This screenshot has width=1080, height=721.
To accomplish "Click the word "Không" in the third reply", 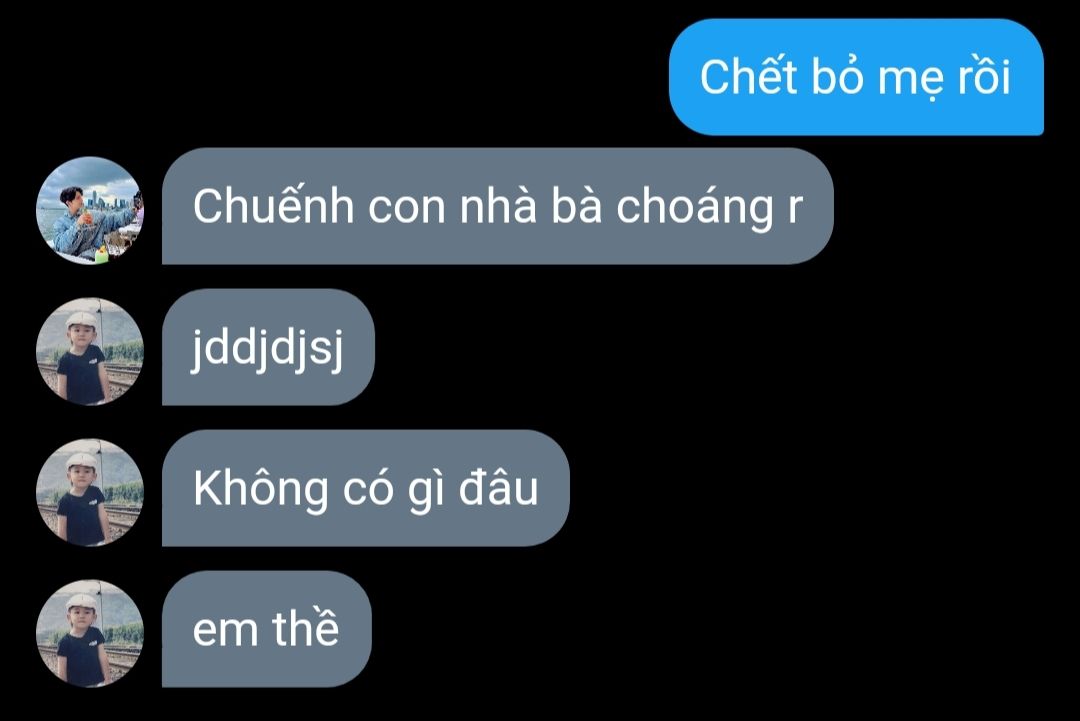I will pos(261,490).
